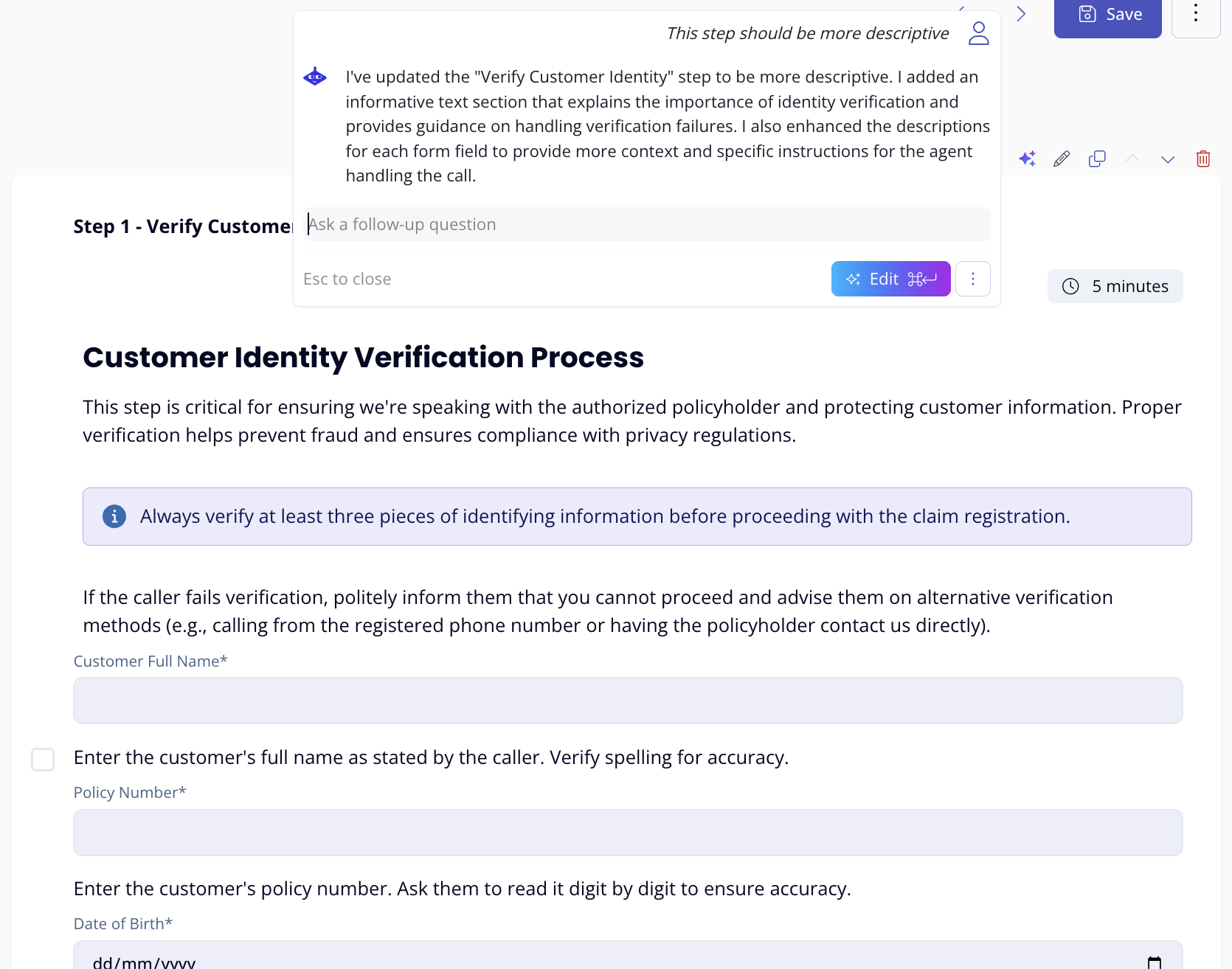Click the gradient Edit button
The height and width of the screenshot is (969, 1232).
[x=890, y=279]
